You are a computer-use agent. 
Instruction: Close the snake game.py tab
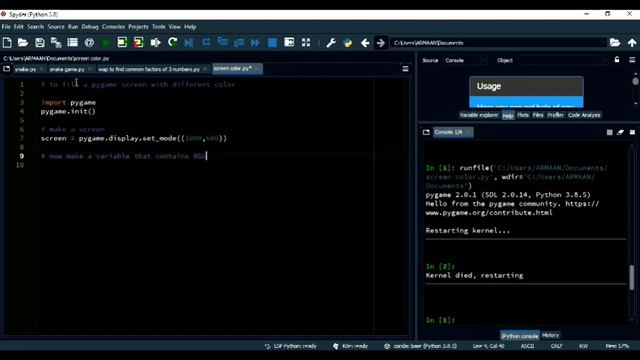point(90,69)
